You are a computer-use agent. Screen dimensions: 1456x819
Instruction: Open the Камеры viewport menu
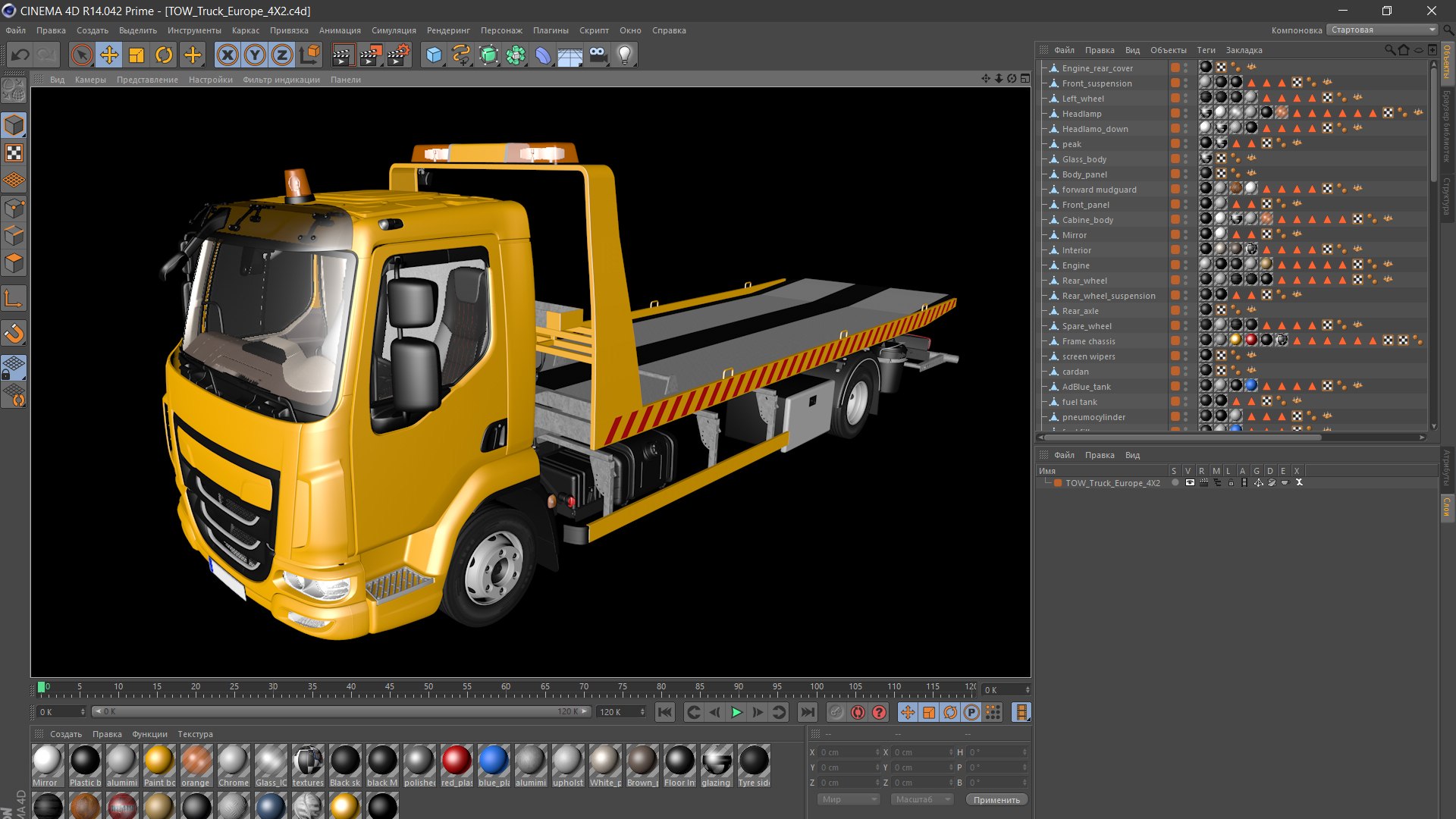tap(90, 80)
